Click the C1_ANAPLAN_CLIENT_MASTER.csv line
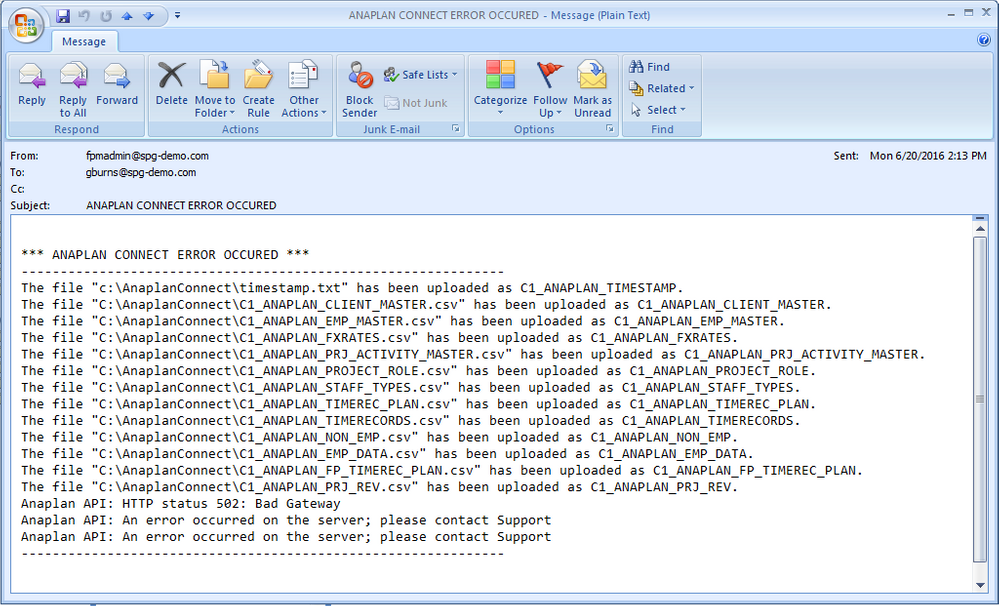This screenshot has width=999, height=606. 427,305
